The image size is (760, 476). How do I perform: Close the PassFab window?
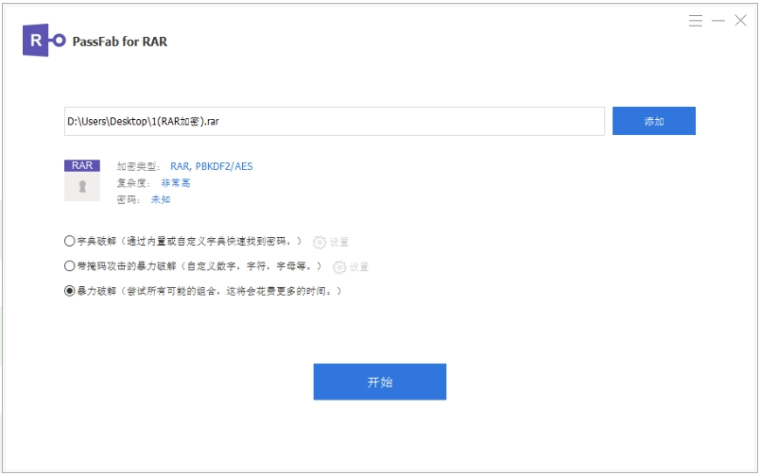tap(741, 20)
